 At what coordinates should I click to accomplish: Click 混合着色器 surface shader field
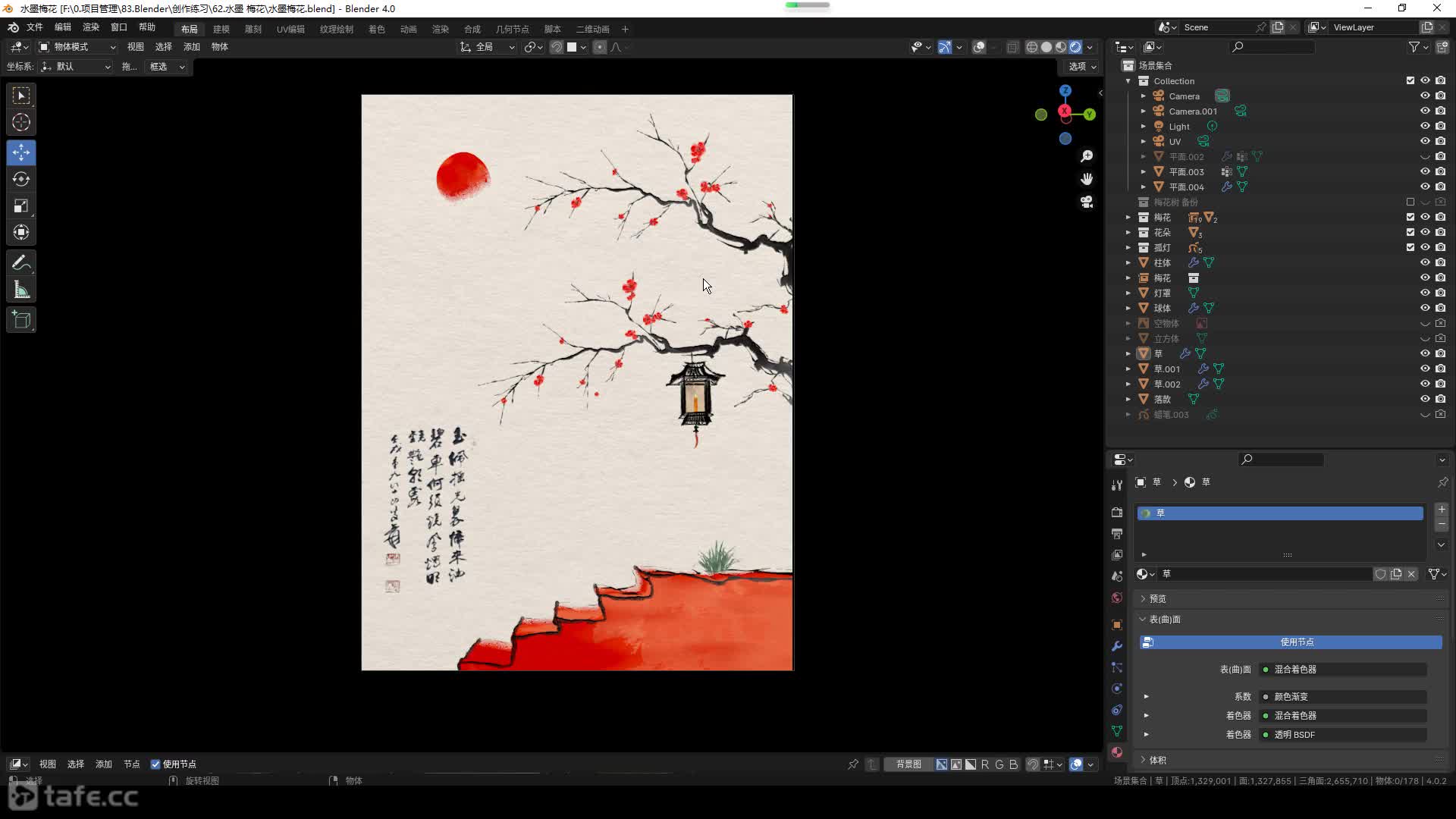click(x=1343, y=670)
